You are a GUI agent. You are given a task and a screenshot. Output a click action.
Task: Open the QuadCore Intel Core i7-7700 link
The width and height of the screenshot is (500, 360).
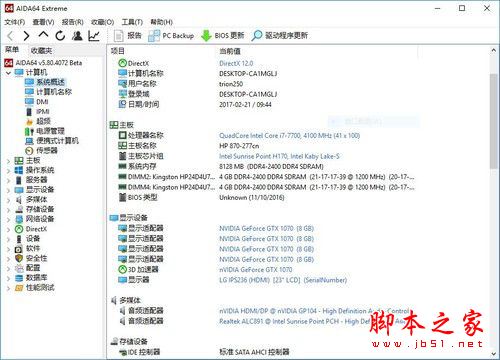[x=289, y=136]
